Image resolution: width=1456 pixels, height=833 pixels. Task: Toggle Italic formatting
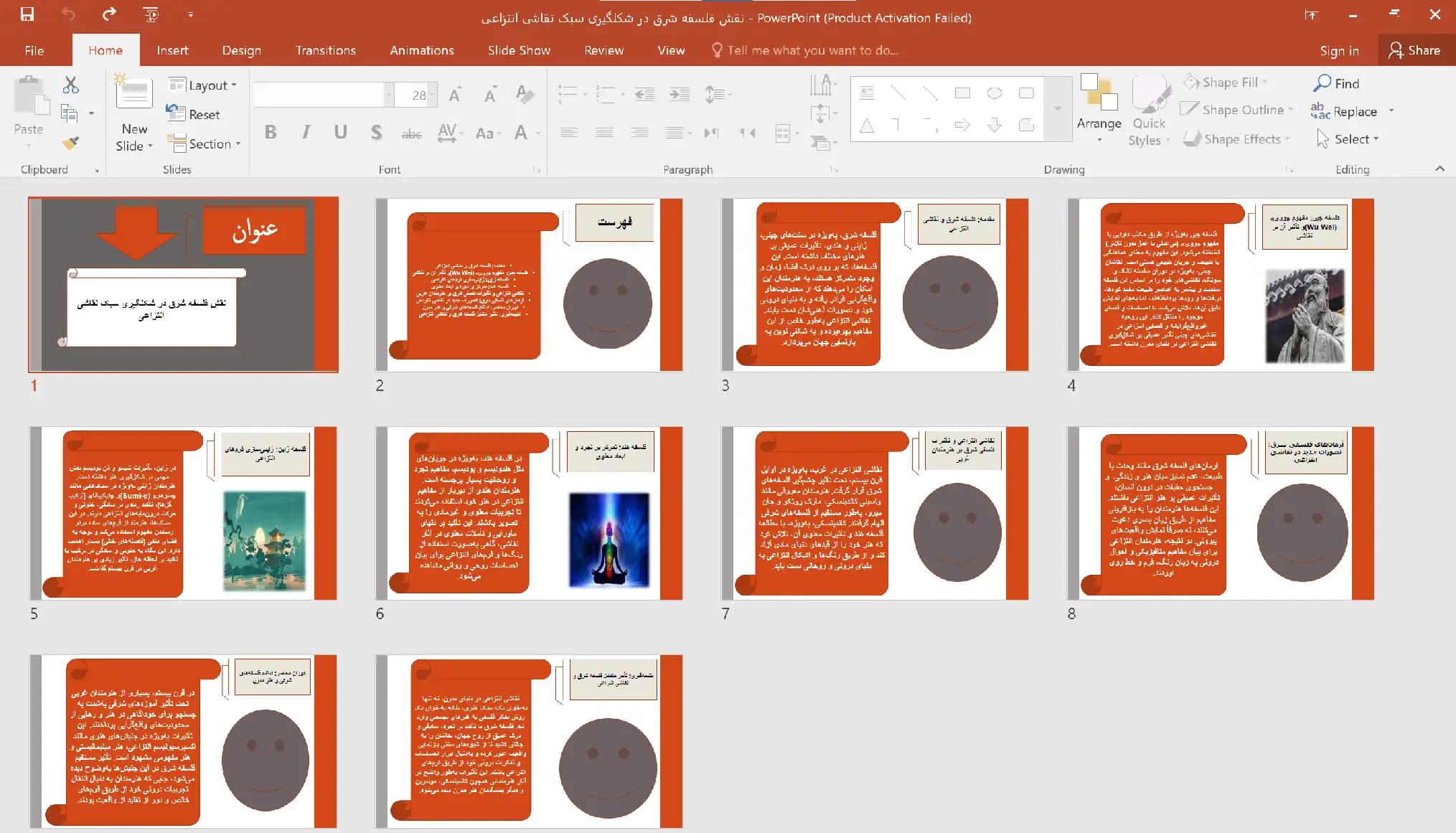click(306, 133)
